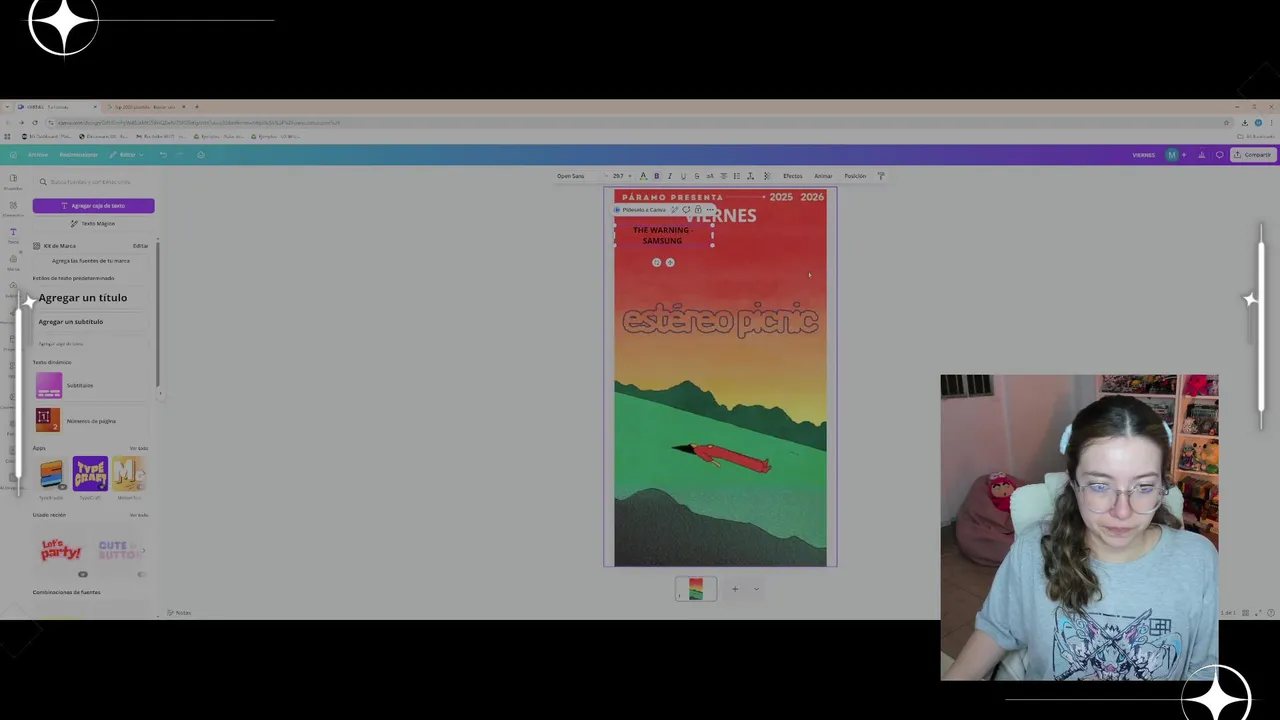
Task: Toggle the list formatting icon
Action: [737, 176]
